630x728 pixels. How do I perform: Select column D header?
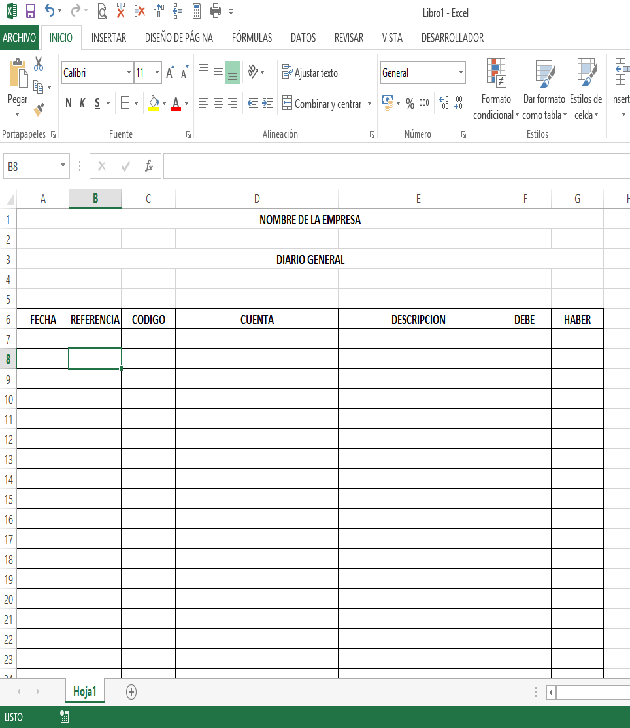pos(257,199)
